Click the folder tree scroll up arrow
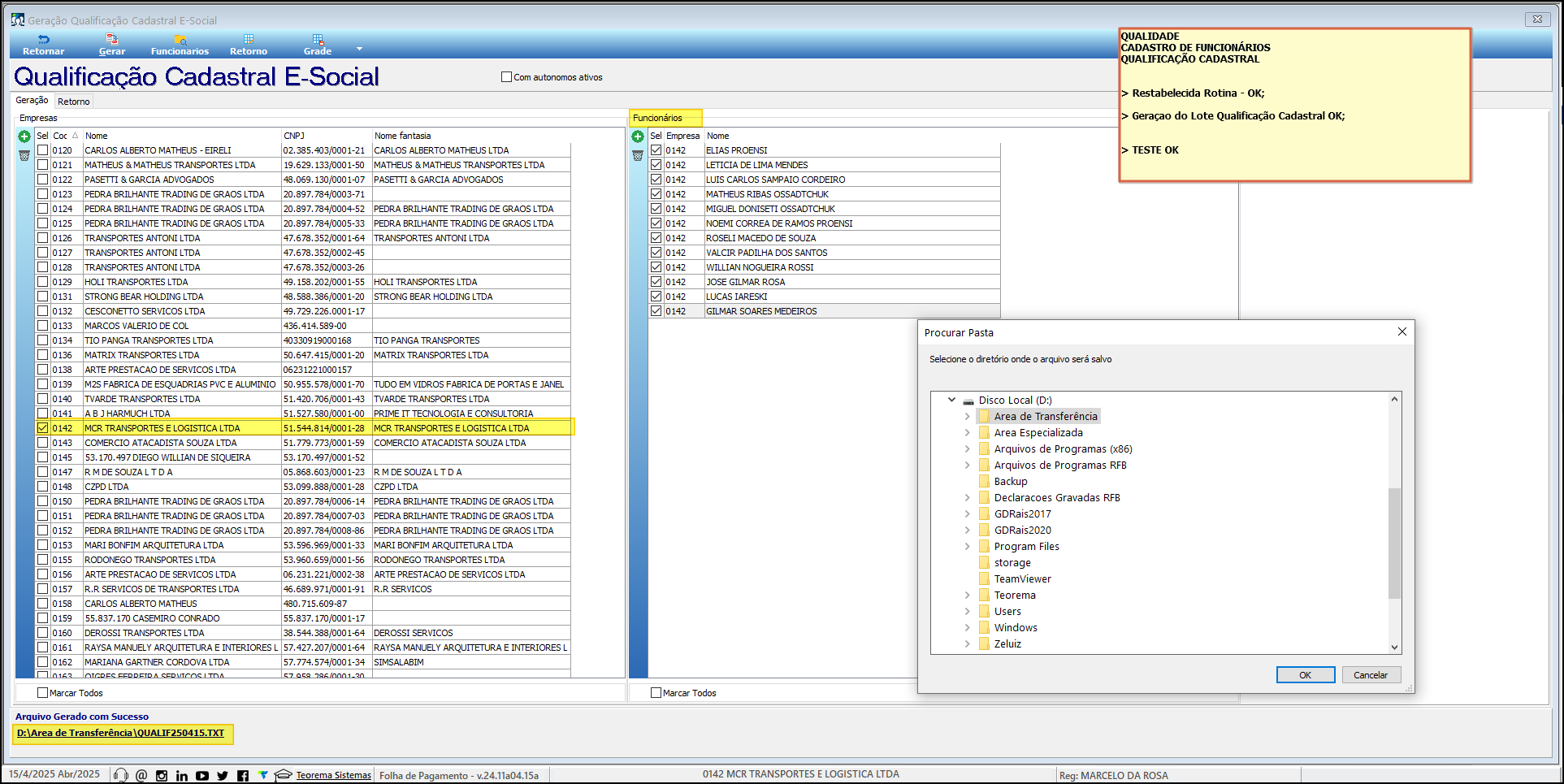Screen dimensions: 1564x784 click(1394, 399)
